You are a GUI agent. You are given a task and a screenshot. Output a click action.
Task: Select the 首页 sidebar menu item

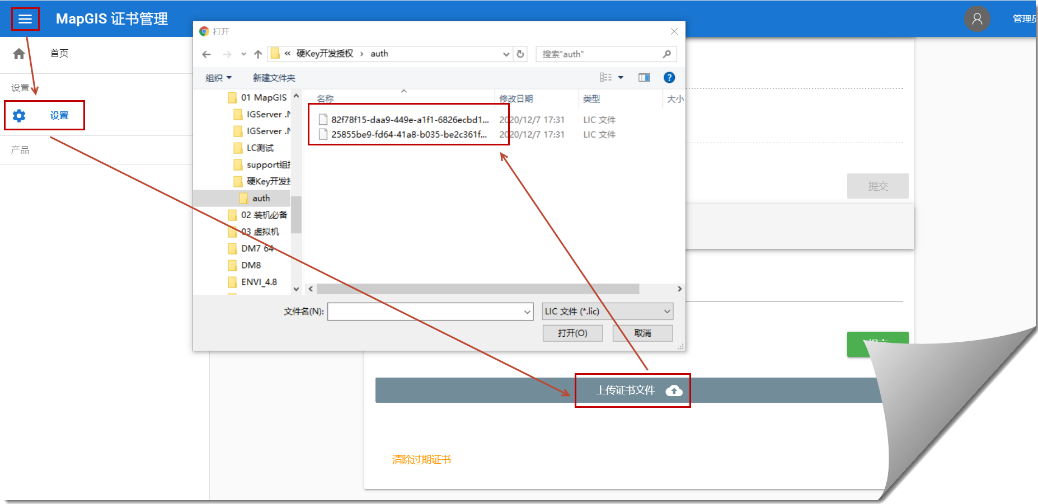click(x=59, y=53)
